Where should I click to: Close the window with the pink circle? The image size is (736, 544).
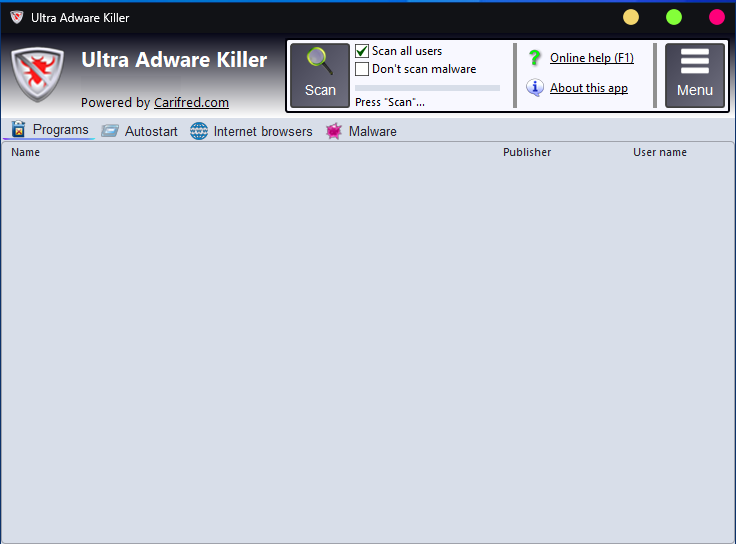pos(716,17)
